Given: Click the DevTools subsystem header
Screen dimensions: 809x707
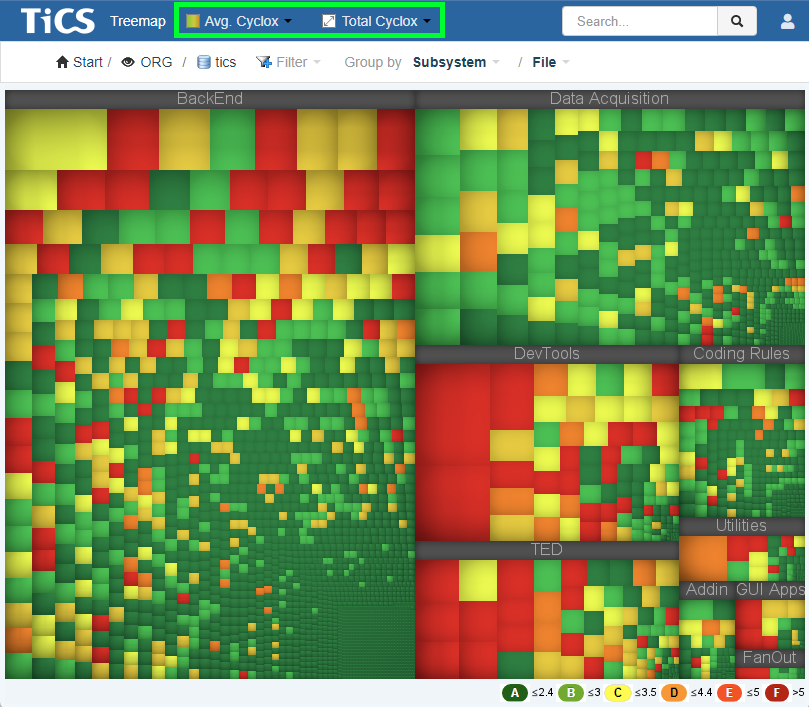Looking at the screenshot, I should coord(546,354).
